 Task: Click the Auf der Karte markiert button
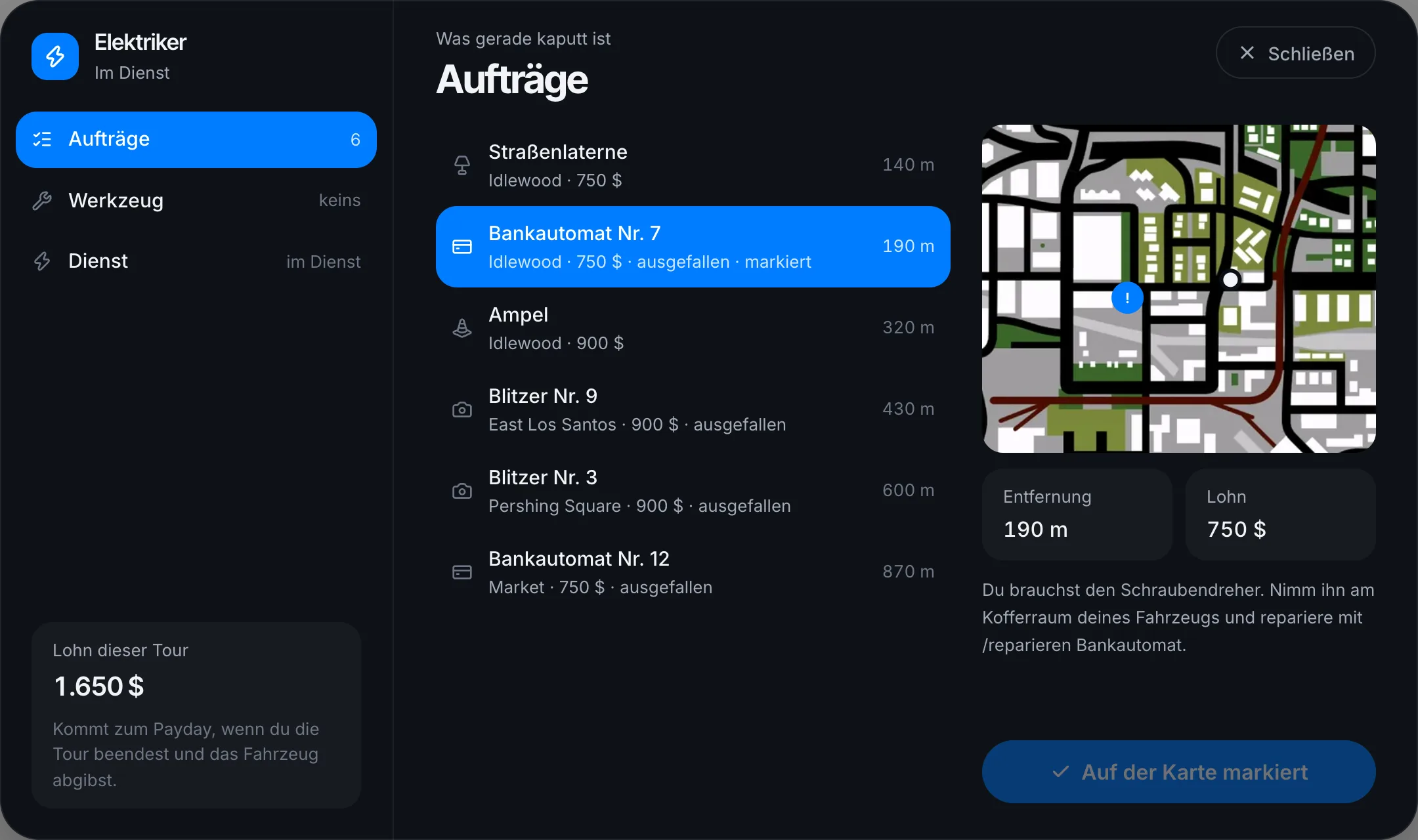pyautogui.click(x=1179, y=772)
